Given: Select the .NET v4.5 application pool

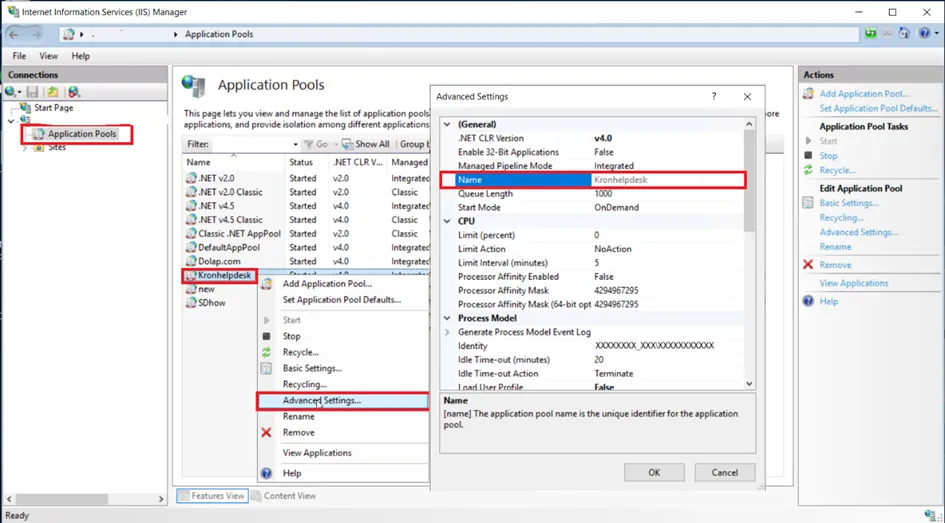Looking at the screenshot, I should (216, 206).
